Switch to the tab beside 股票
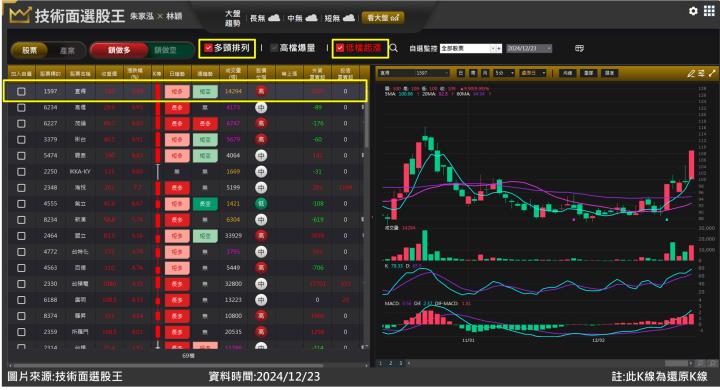This screenshot has height=390, width=720. pyautogui.click(x=67, y=50)
